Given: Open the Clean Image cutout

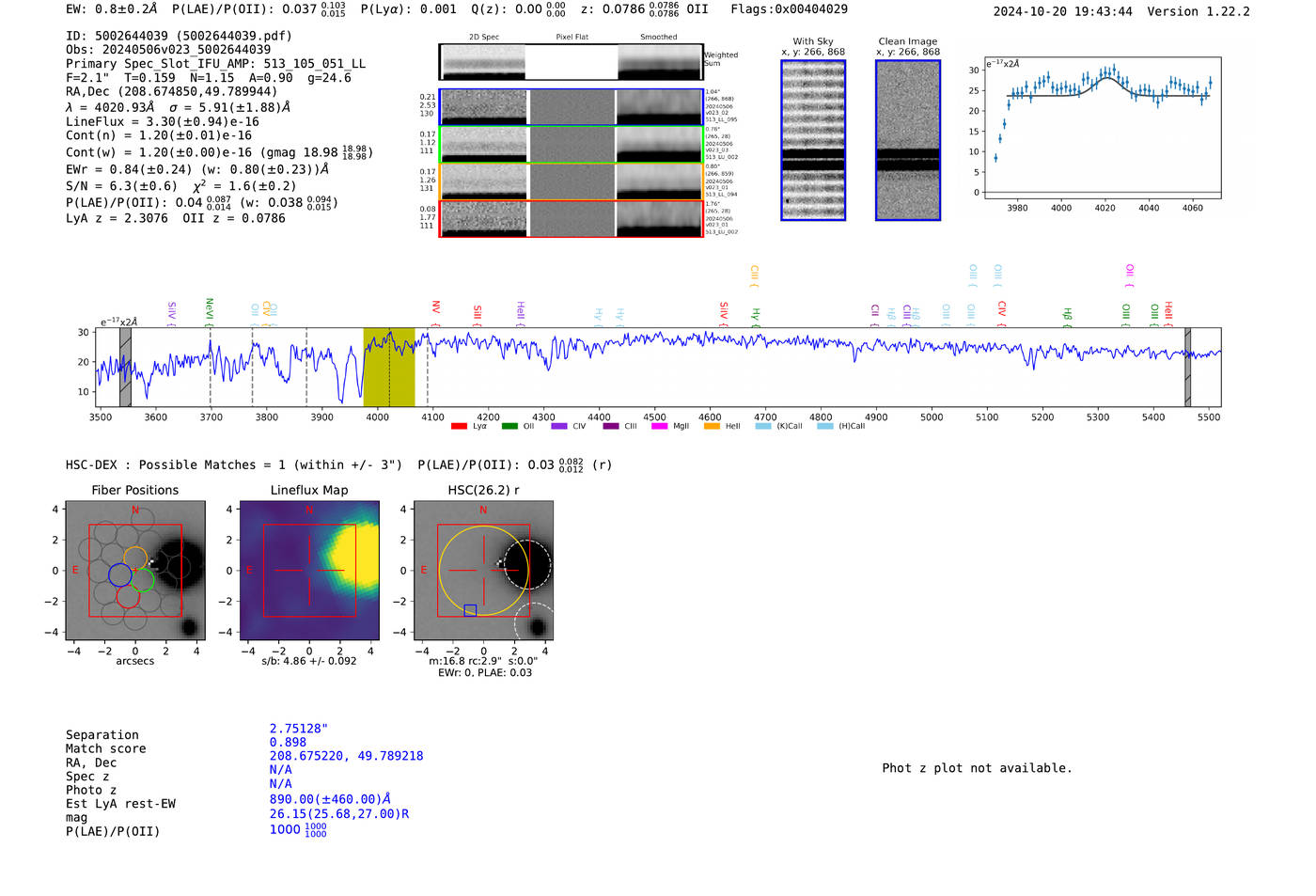Looking at the screenshot, I should pyautogui.click(x=908, y=140).
